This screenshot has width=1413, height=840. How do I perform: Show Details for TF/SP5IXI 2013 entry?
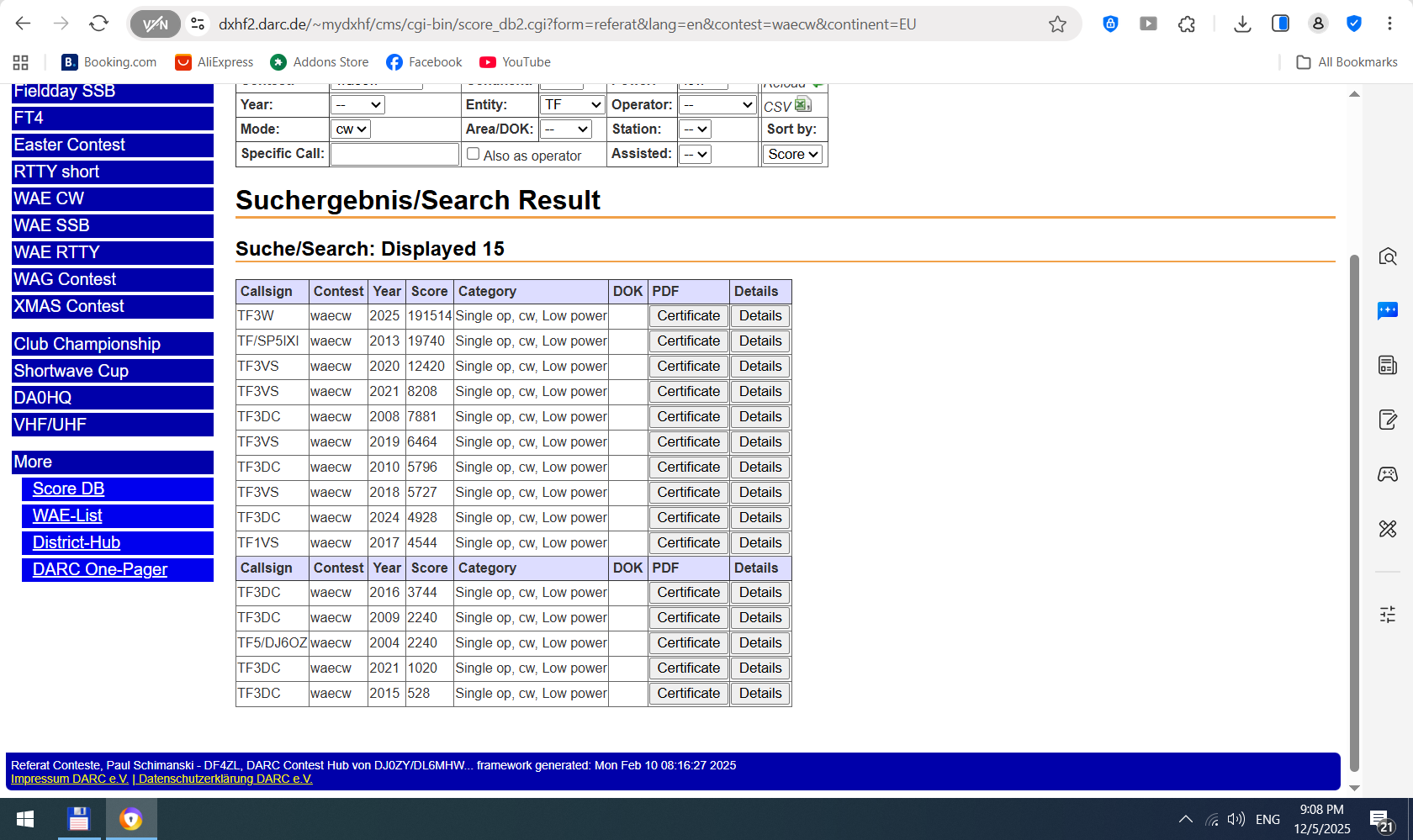tap(759, 341)
